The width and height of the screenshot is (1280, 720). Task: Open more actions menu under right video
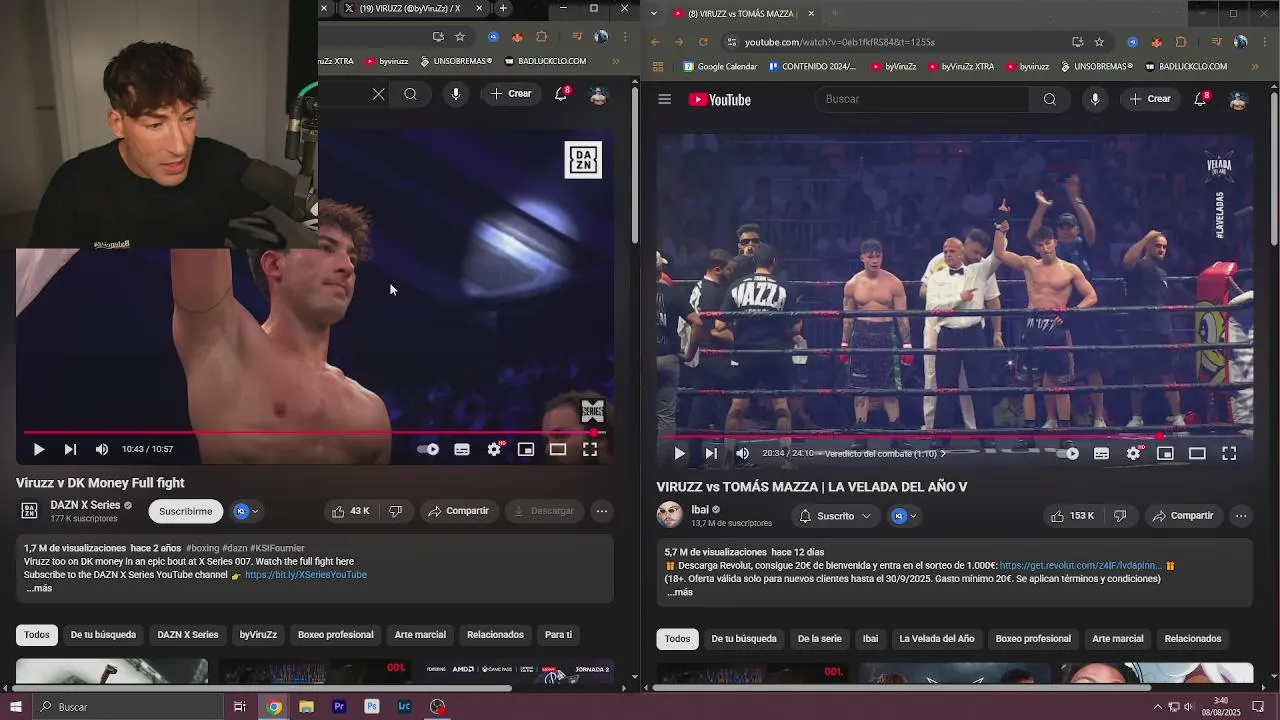click(1241, 516)
